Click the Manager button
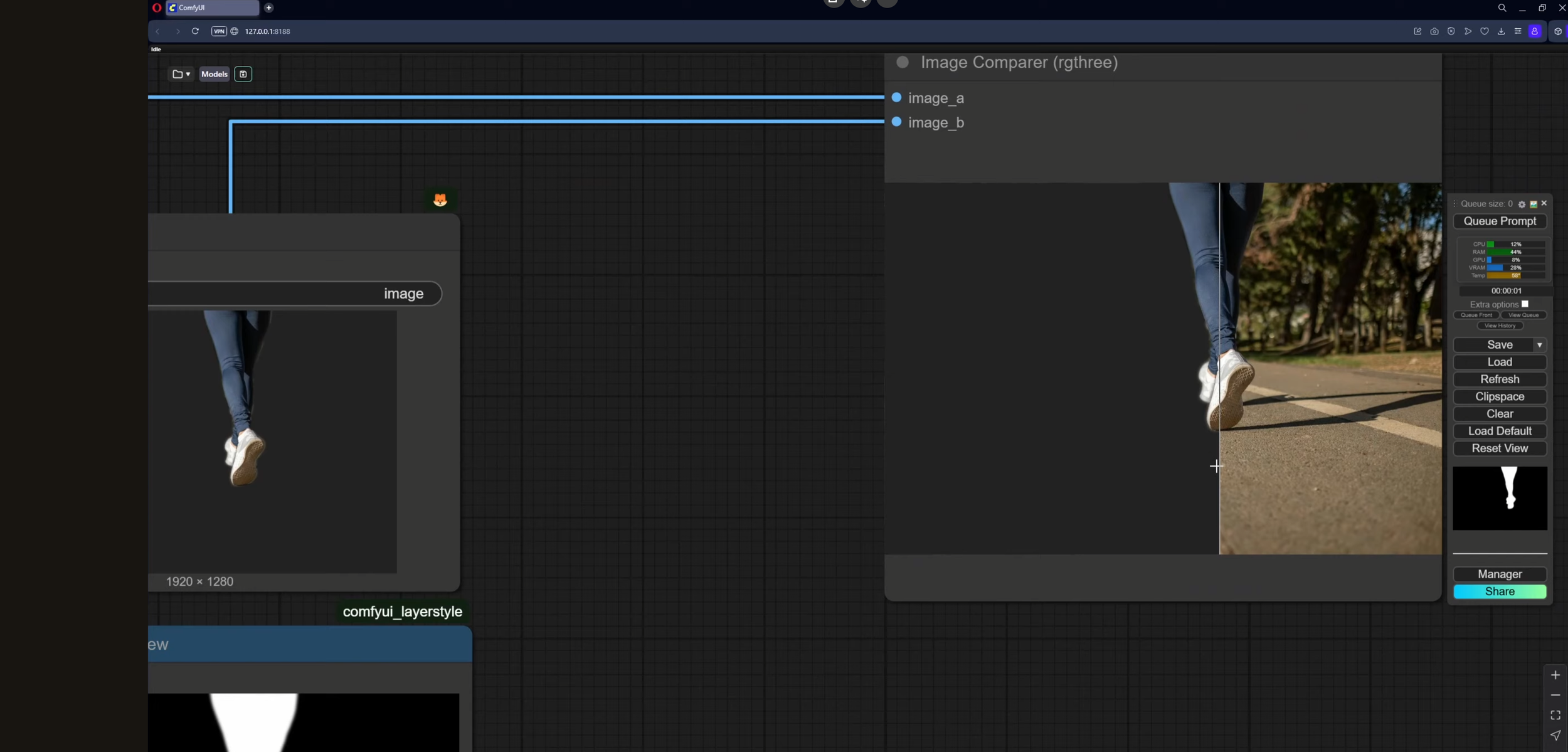The image size is (1568, 752). 1500,574
